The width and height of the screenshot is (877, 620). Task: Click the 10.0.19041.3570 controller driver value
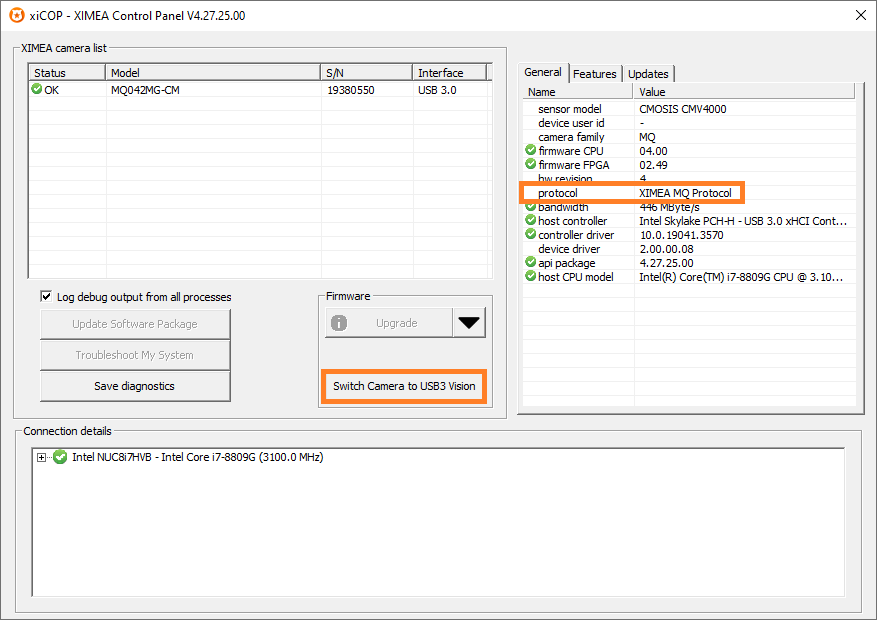pyautogui.click(x=681, y=235)
